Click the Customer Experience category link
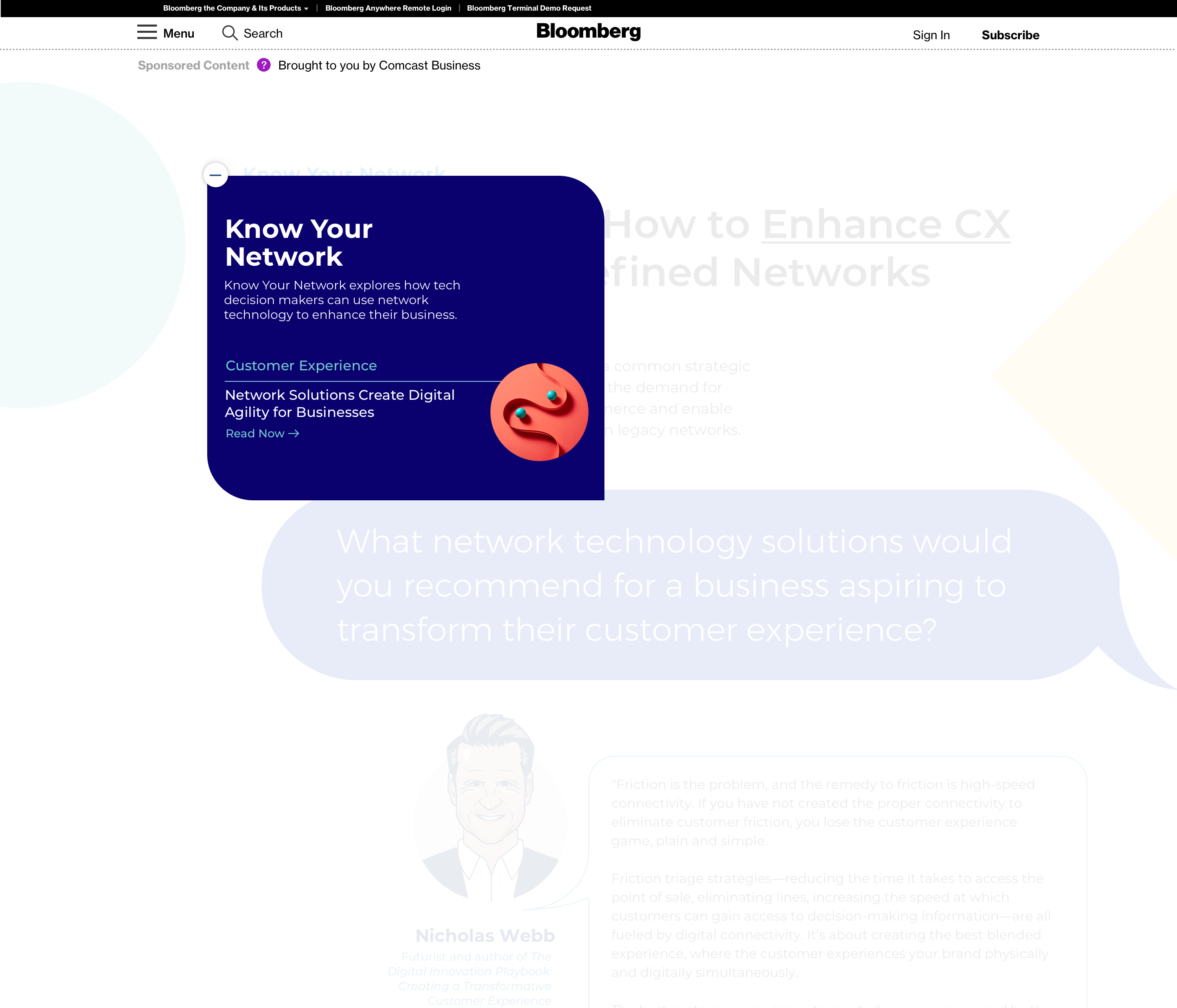The image size is (1177, 1008). pos(301,365)
